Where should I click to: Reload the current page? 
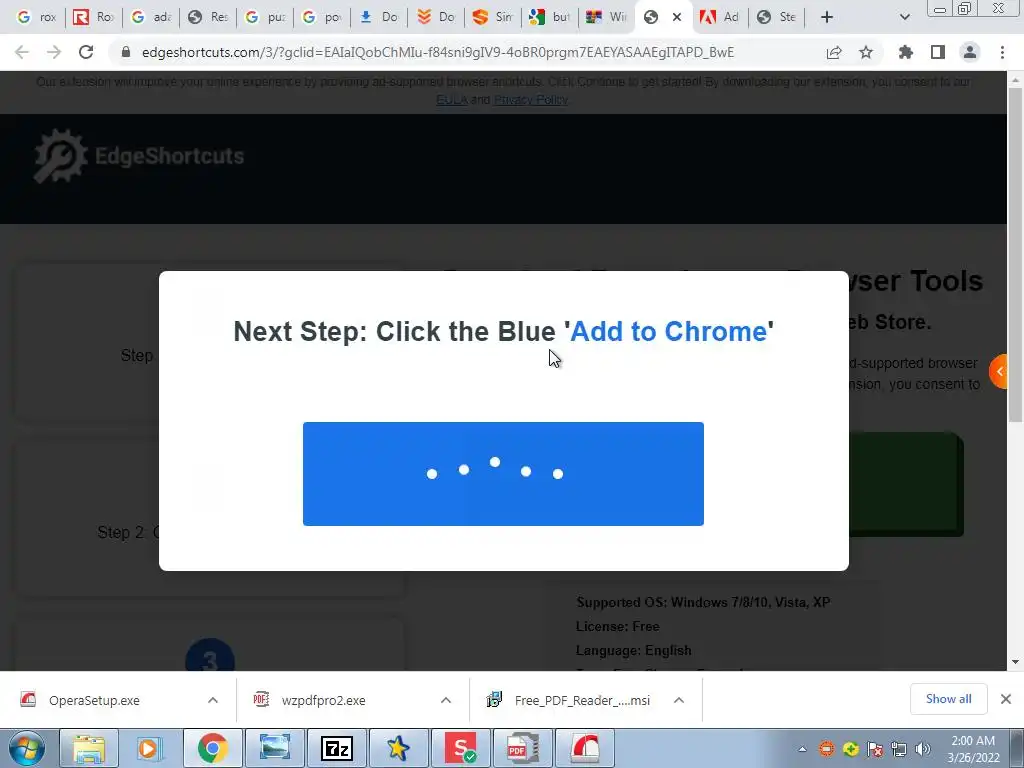86,52
